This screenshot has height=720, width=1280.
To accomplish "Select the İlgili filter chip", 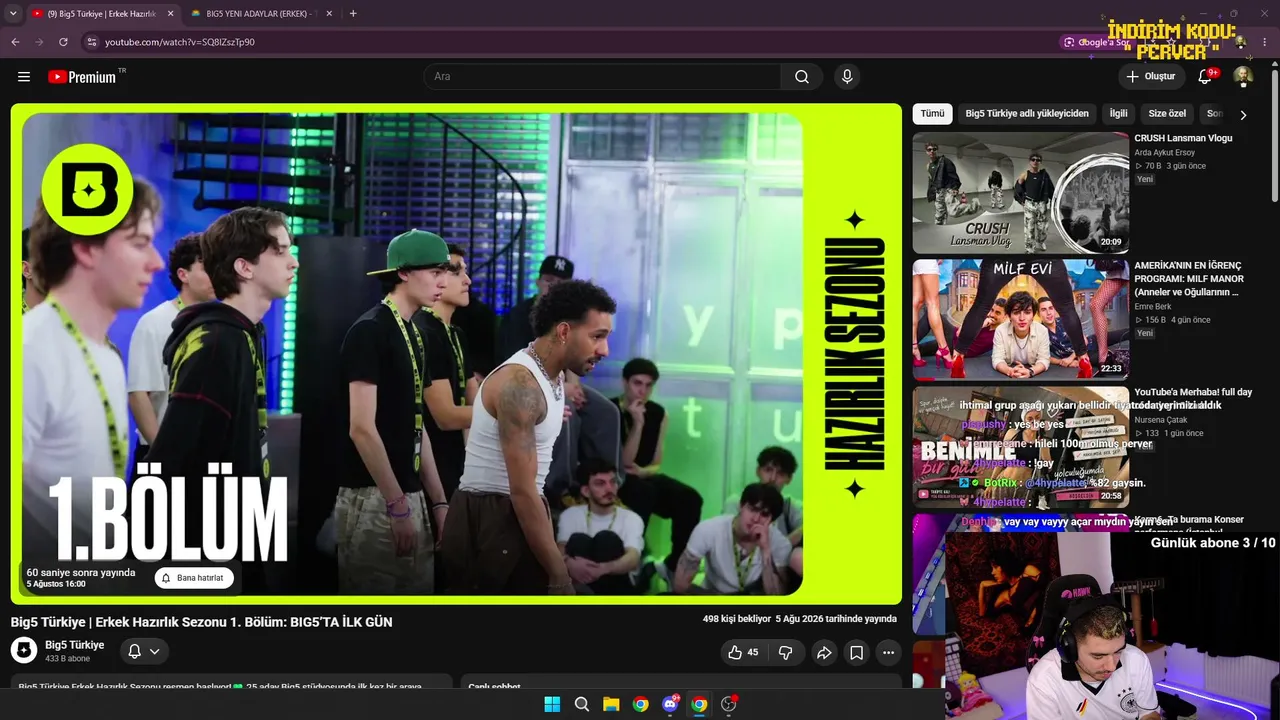I will coord(1118,114).
